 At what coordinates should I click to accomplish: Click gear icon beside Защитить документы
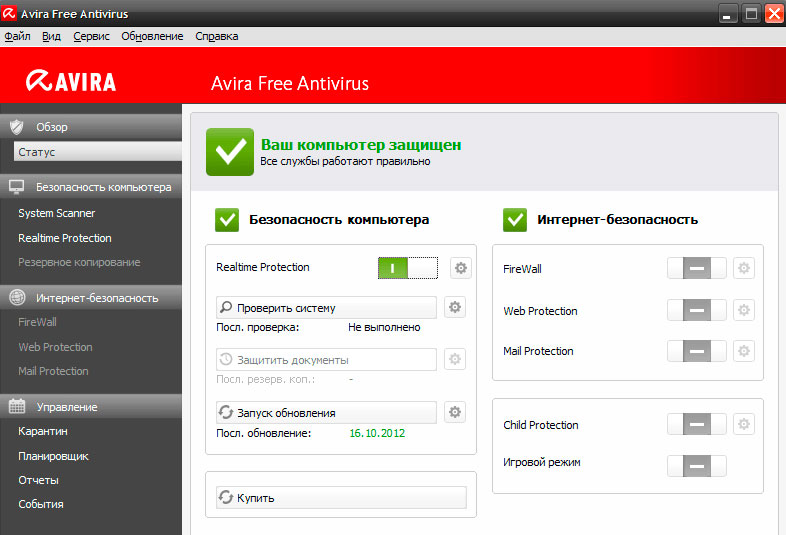pyautogui.click(x=455, y=359)
